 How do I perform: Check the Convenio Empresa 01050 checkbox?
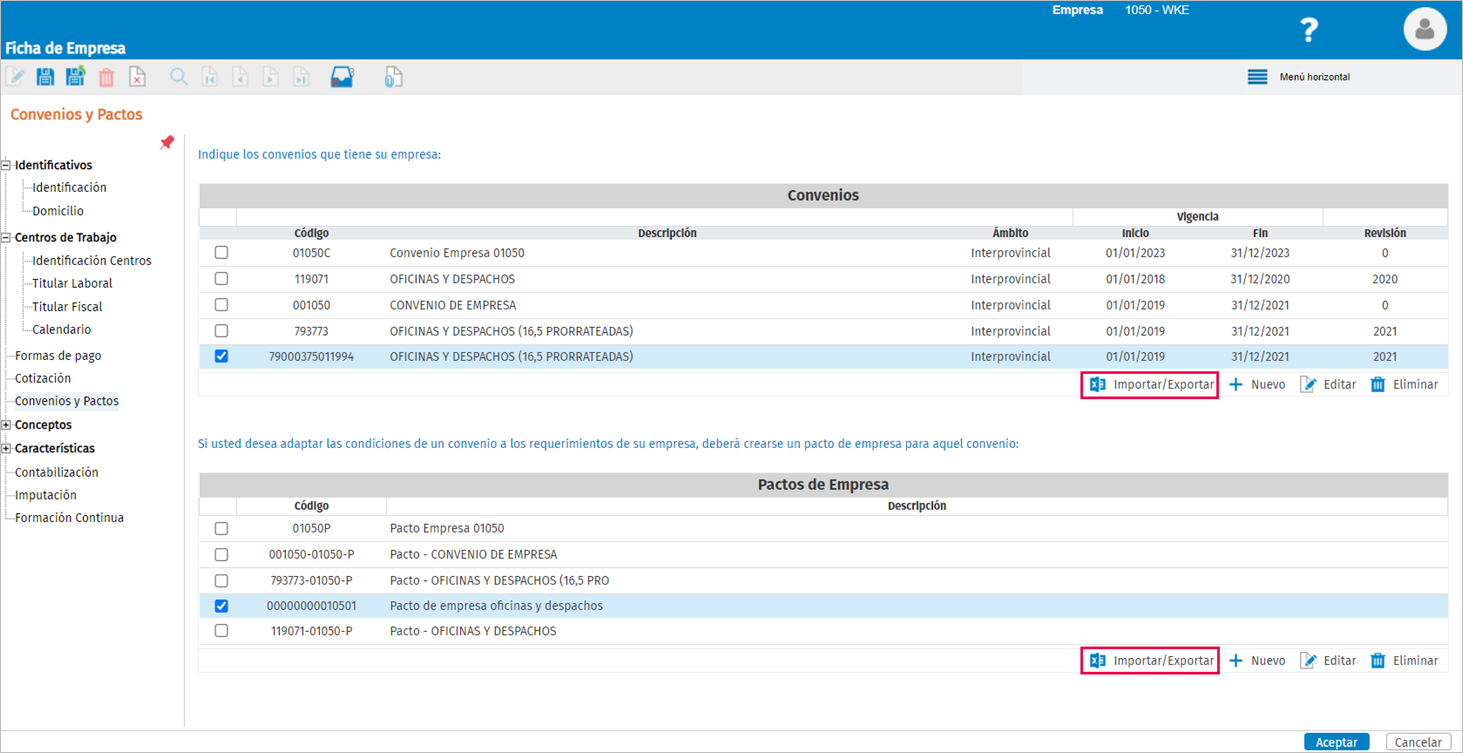tap(221, 253)
